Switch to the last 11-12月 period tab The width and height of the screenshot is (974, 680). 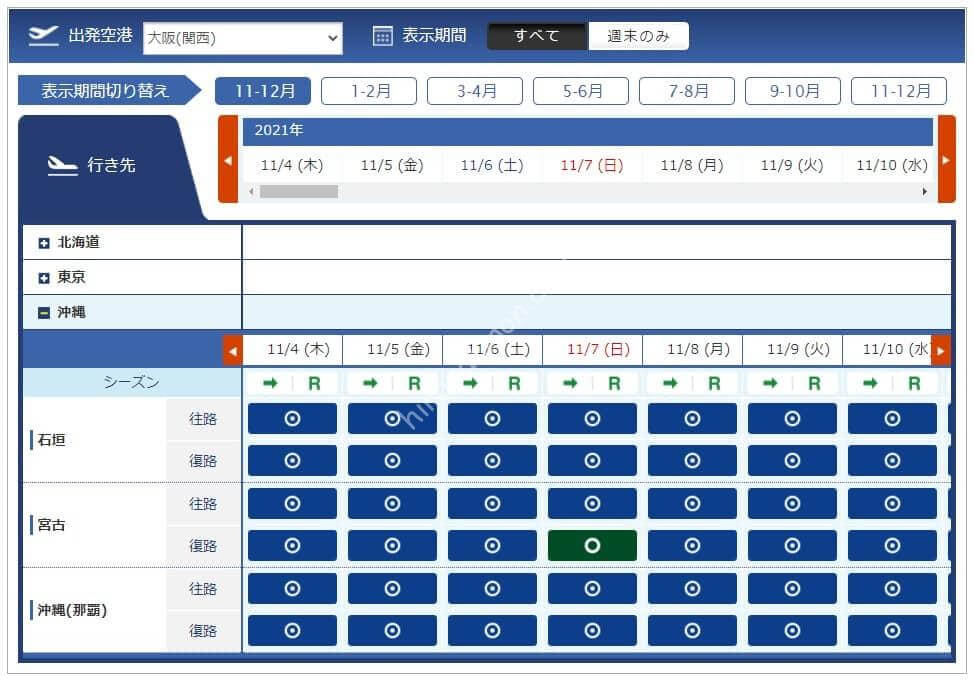(x=899, y=91)
